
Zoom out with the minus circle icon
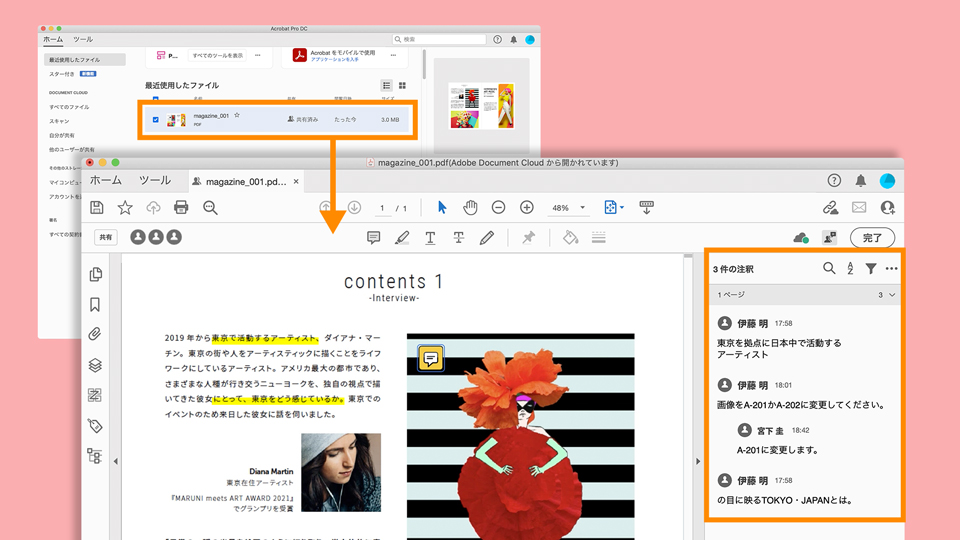(x=498, y=208)
